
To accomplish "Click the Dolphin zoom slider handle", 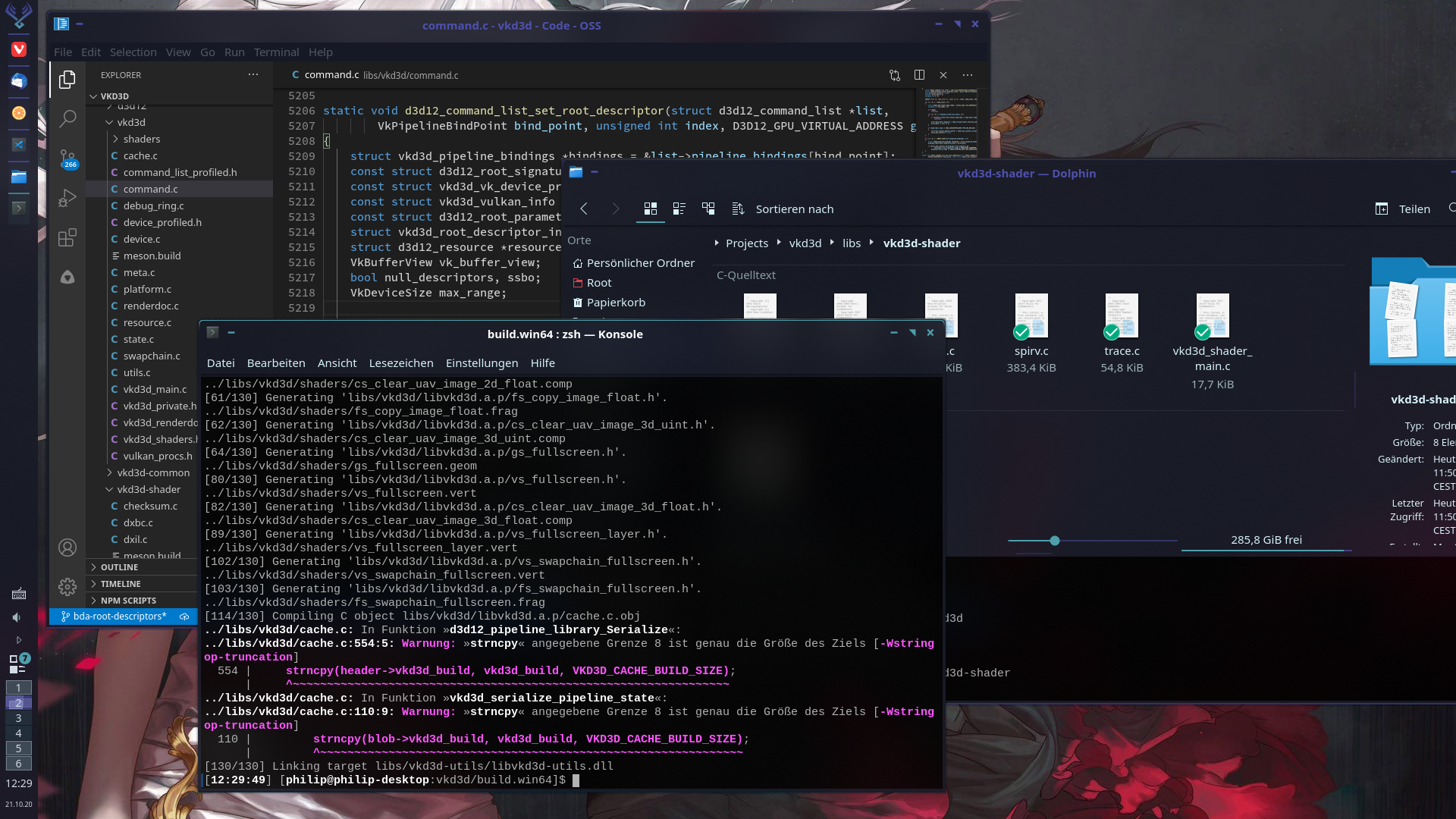I will point(1055,541).
